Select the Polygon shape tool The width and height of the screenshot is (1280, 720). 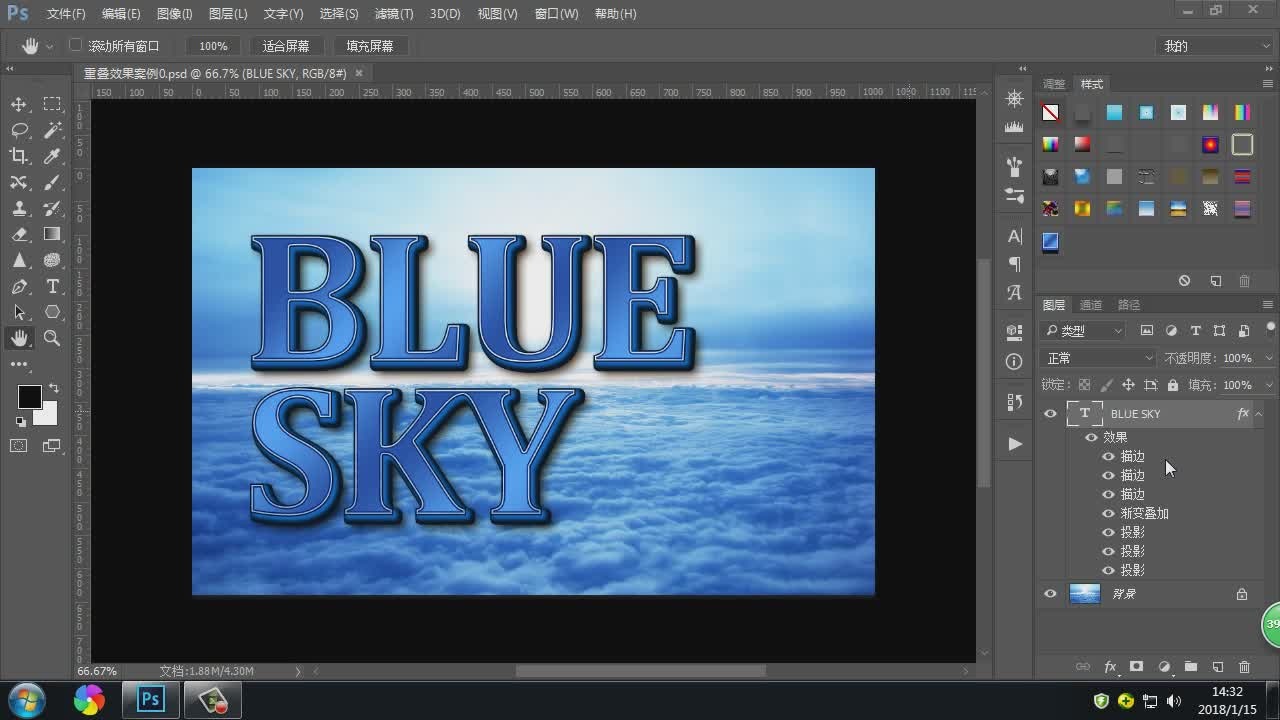tap(52, 312)
